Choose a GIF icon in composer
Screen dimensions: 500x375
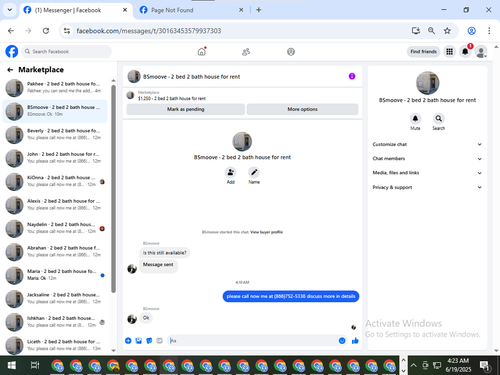[159, 341]
